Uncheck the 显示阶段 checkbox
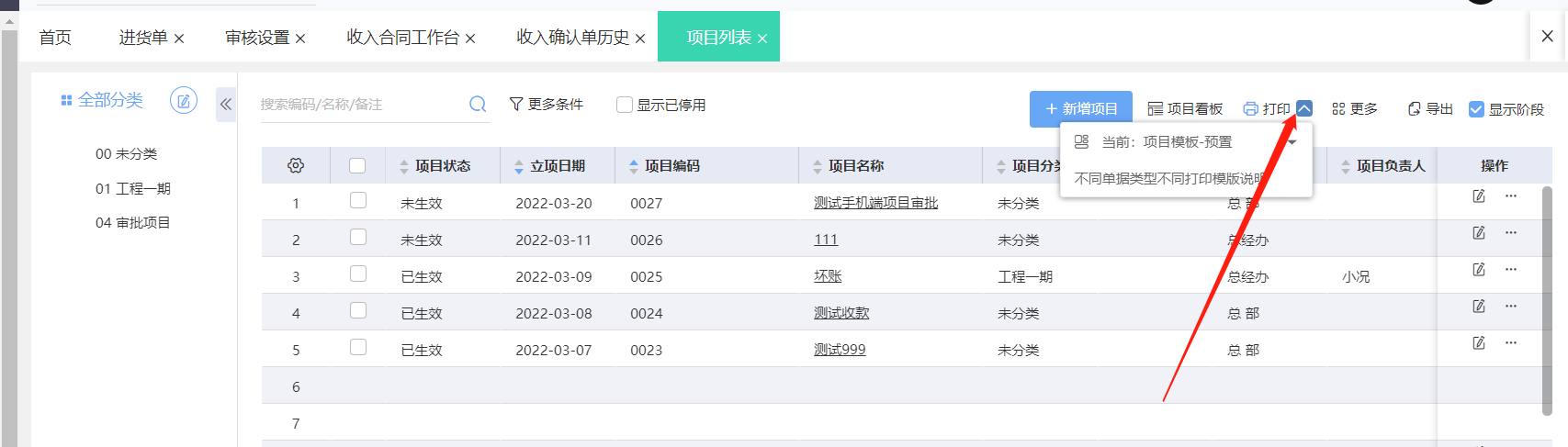The image size is (1568, 447). coord(1476,109)
